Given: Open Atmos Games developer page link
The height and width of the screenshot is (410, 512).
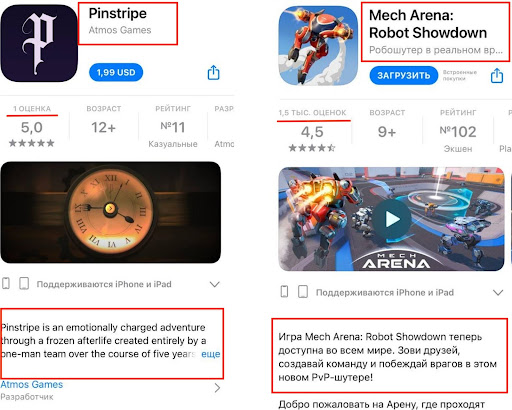Looking at the screenshot, I should coord(32,384).
